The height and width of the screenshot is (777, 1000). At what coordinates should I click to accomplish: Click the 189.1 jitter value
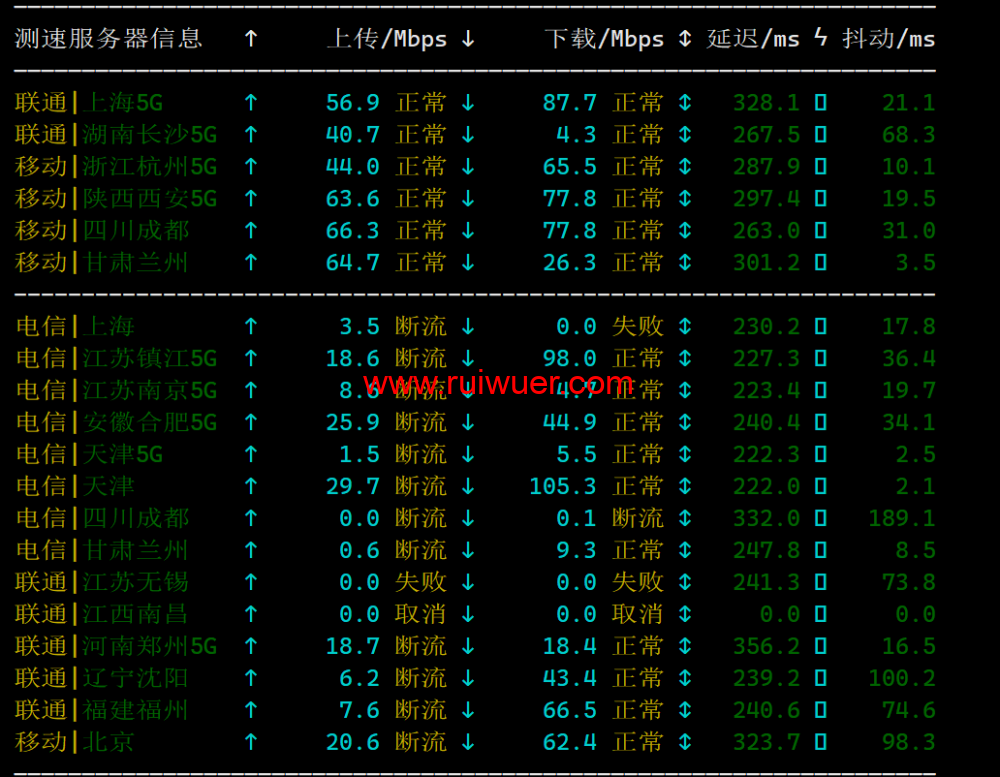pyautogui.click(x=901, y=519)
